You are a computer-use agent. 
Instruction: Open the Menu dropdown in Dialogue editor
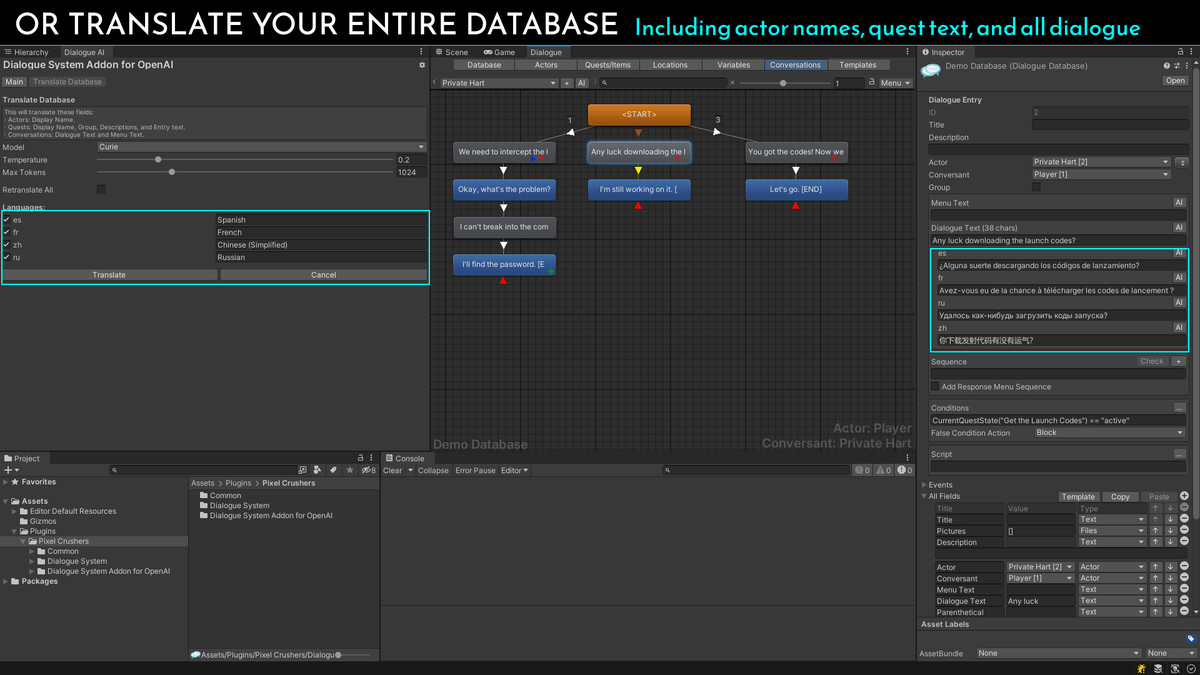[x=894, y=83]
